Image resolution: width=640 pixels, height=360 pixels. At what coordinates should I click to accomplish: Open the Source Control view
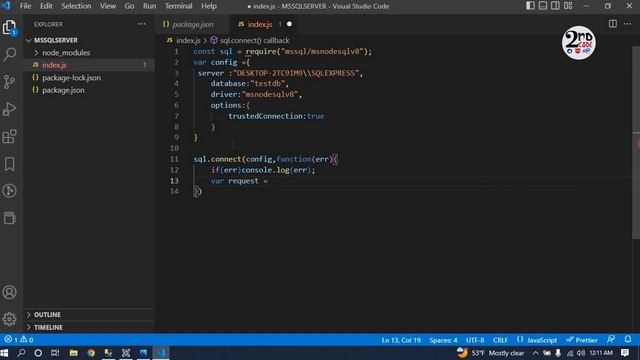click(x=9, y=82)
